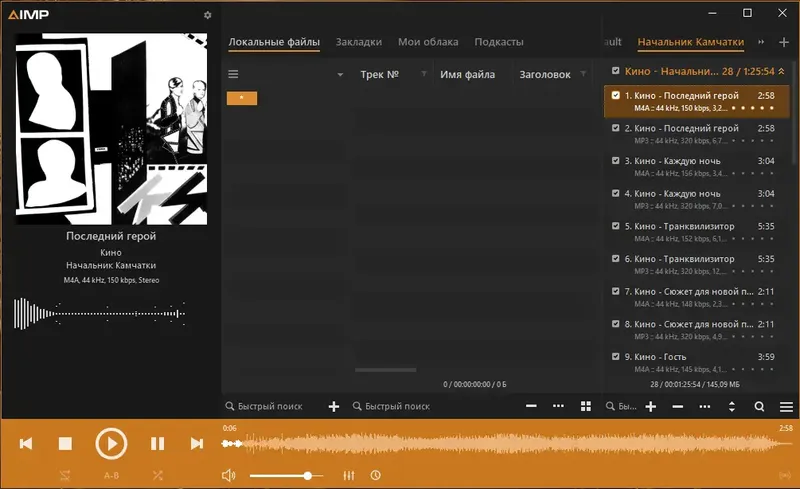Select Начальник Камчатки playlist tab
This screenshot has height=489, width=800.
pos(691,42)
